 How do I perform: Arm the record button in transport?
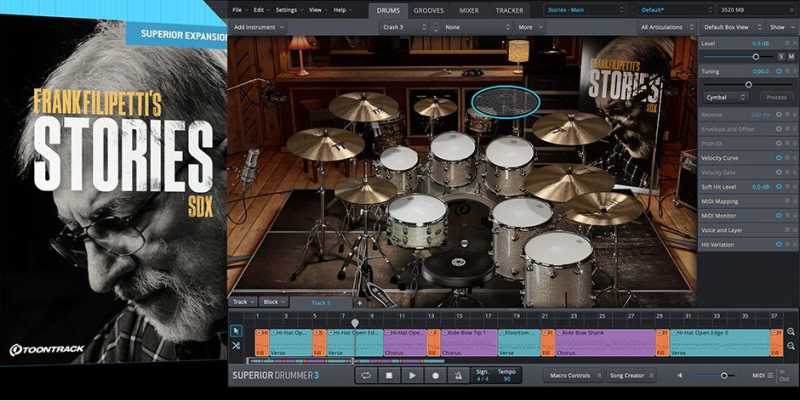coord(435,375)
